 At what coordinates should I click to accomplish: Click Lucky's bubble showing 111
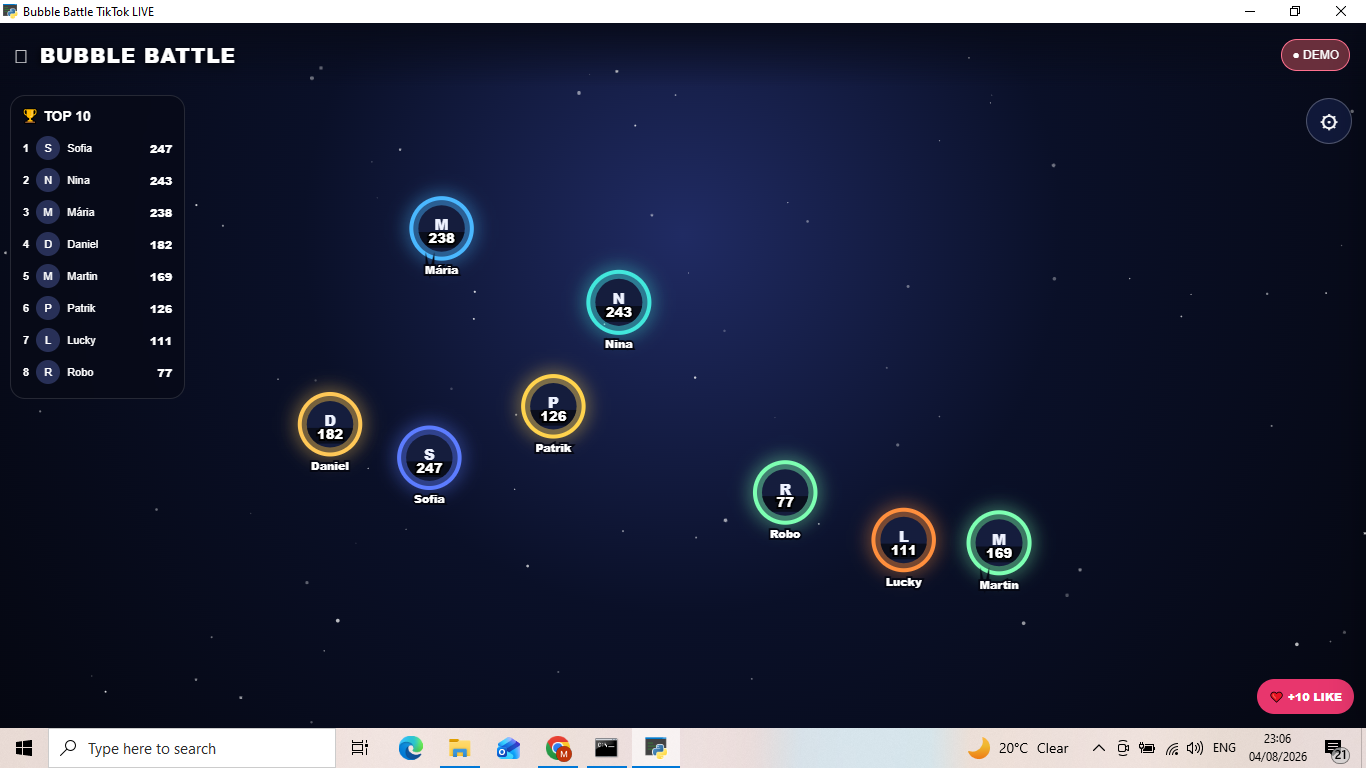pyautogui.click(x=903, y=540)
